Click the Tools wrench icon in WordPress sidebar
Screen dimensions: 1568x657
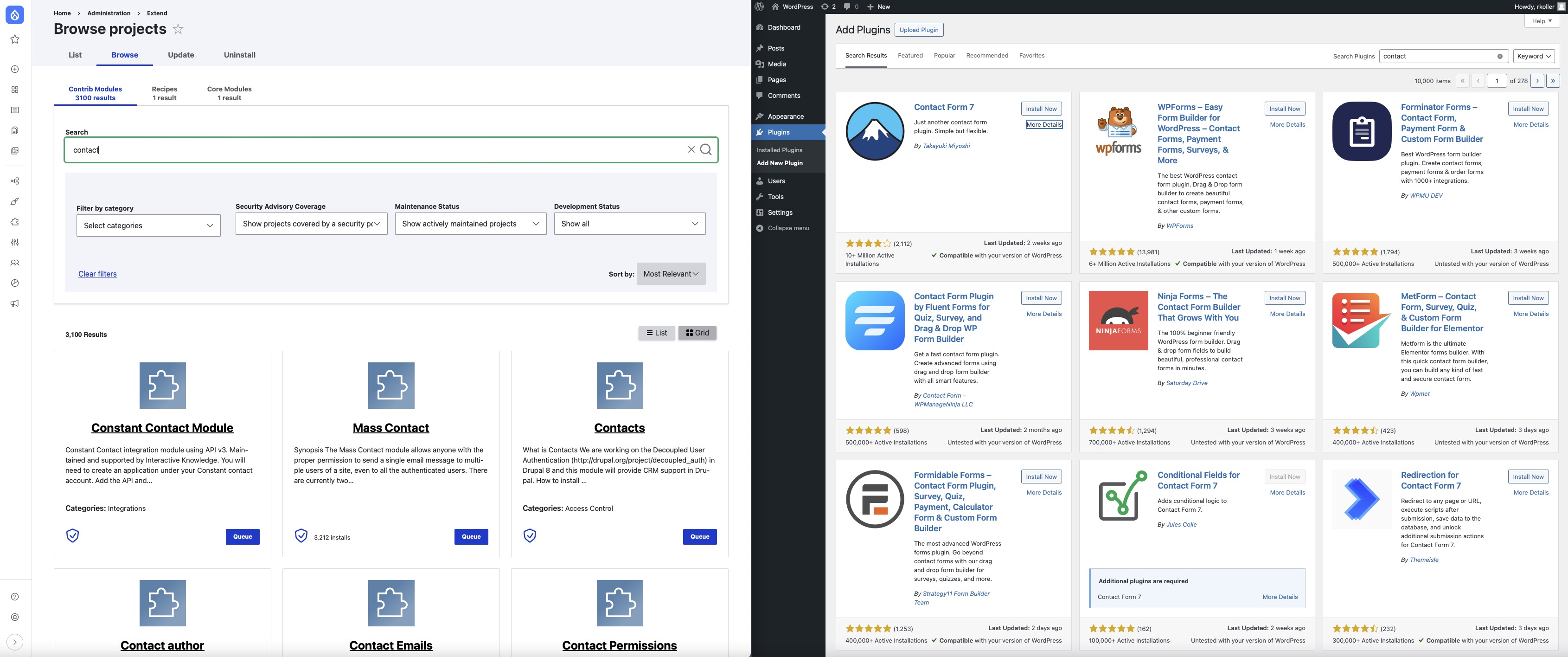(x=760, y=197)
